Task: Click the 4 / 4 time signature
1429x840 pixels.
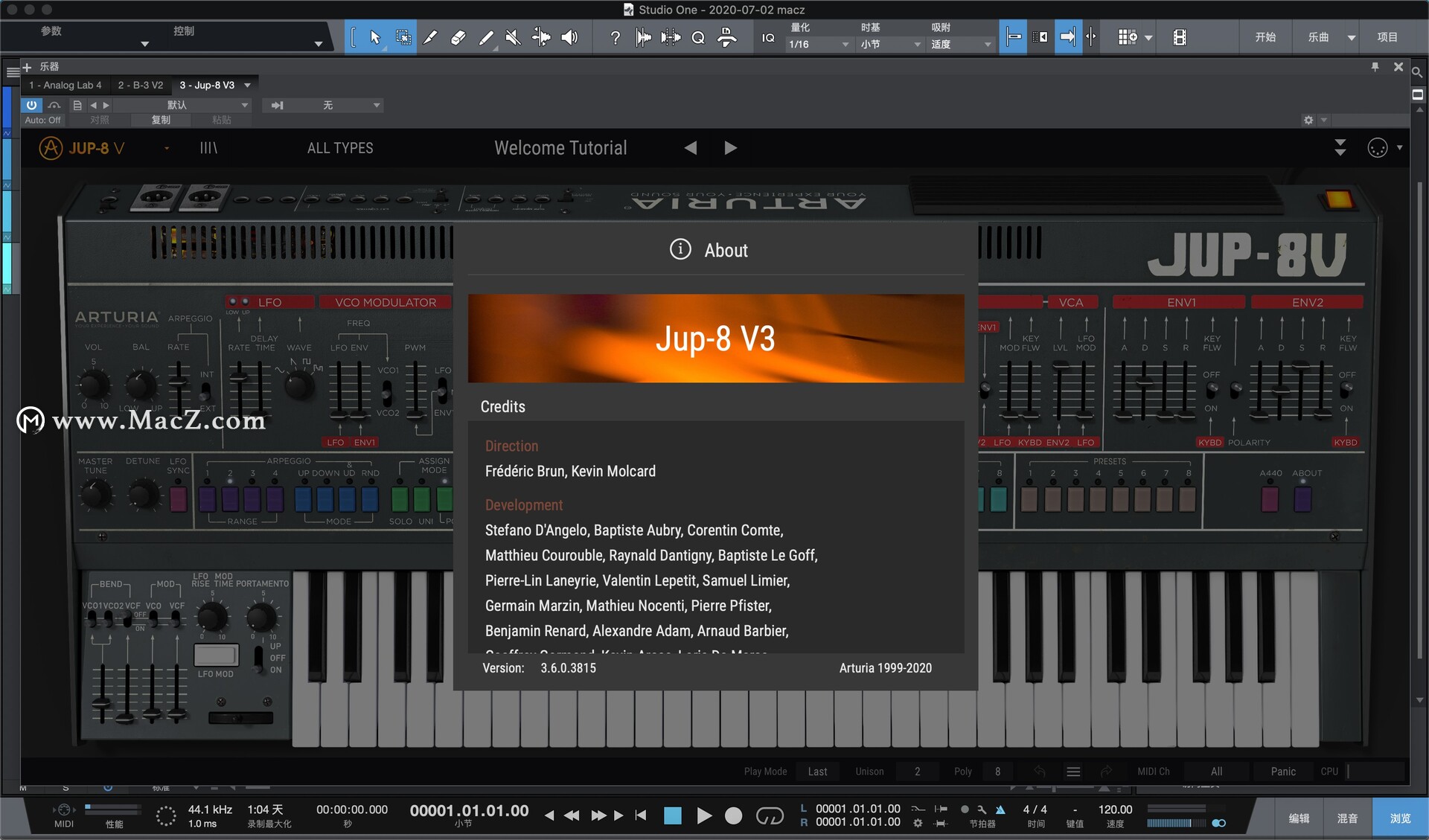Action: 1035,809
